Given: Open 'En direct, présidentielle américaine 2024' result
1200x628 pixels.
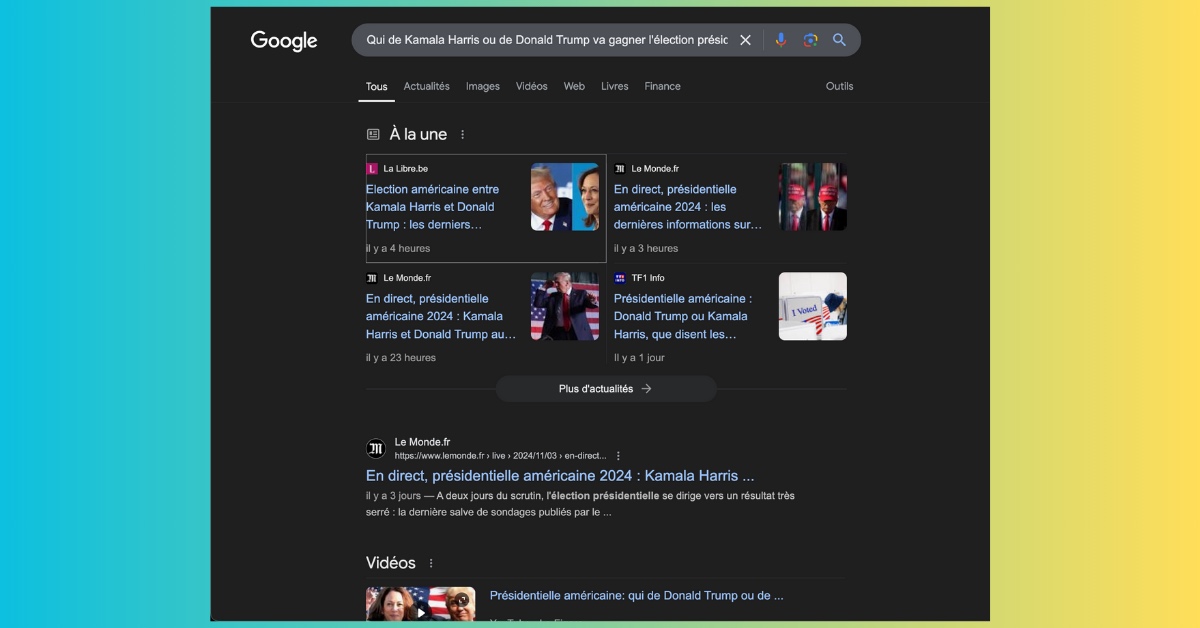Looking at the screenshot, I should [560, 476].
